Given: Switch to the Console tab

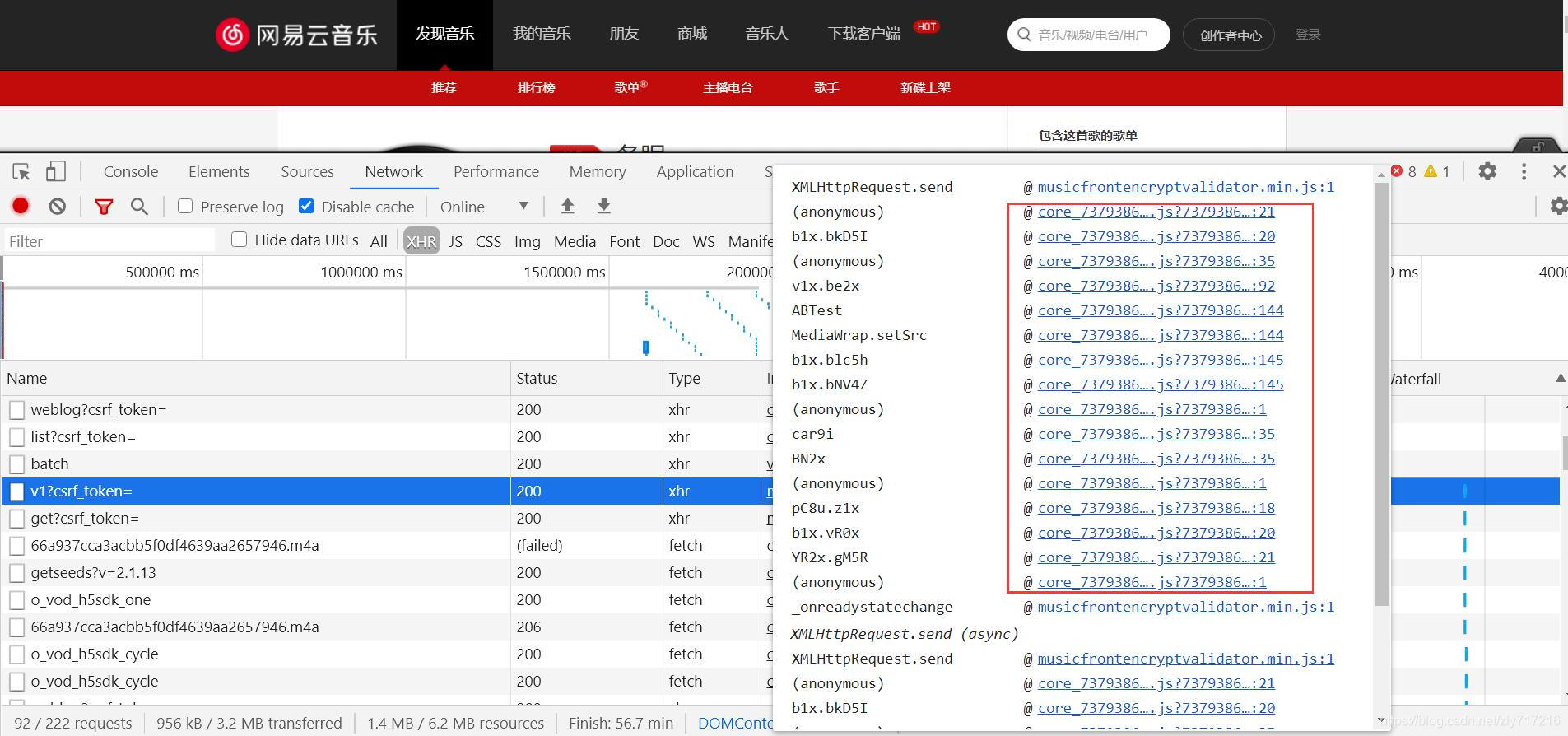Looking at the screenshot, I should (131, 171).
